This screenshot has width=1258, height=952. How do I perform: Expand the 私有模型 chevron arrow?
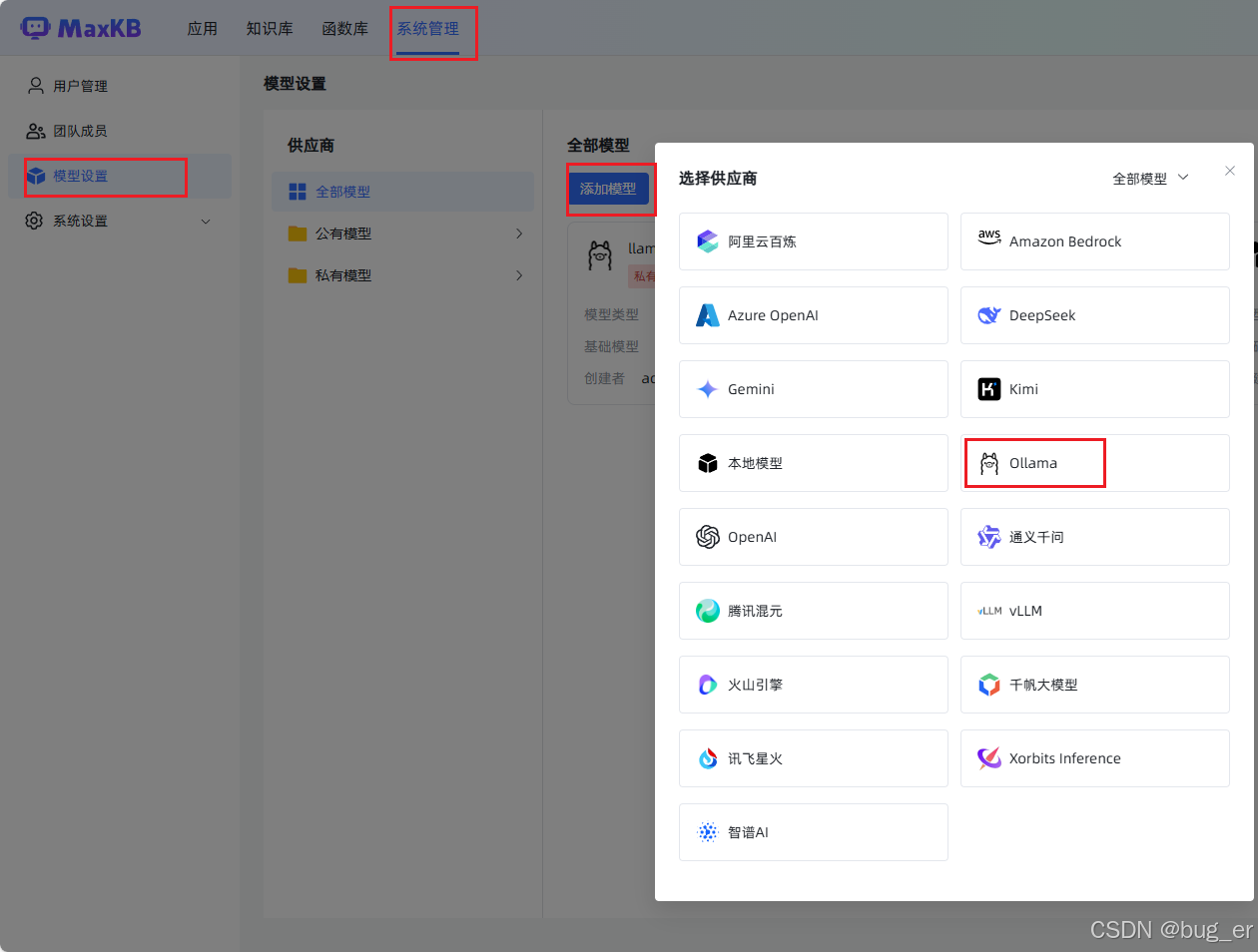(x=519, y=275)
